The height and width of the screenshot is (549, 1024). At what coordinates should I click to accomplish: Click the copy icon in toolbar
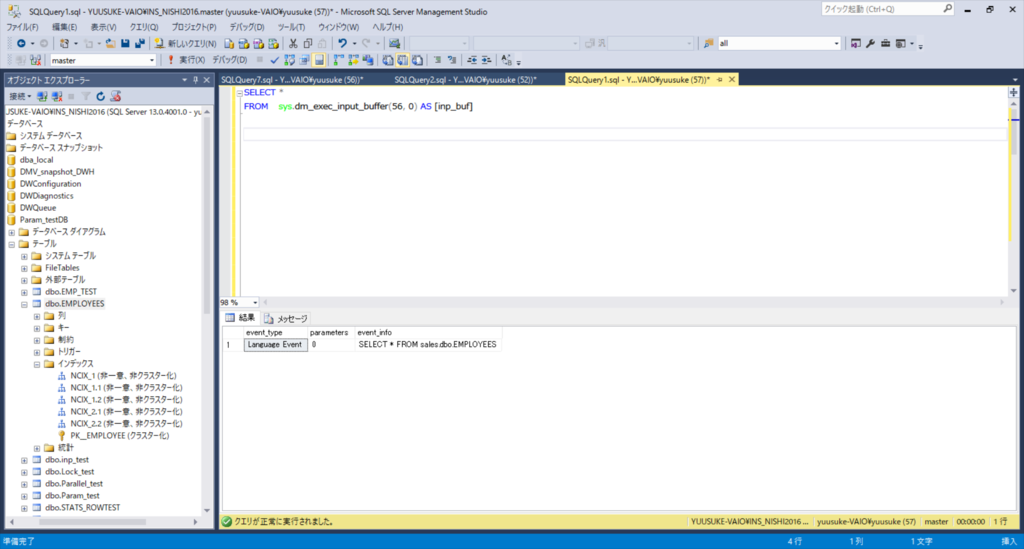coord(308,44)
